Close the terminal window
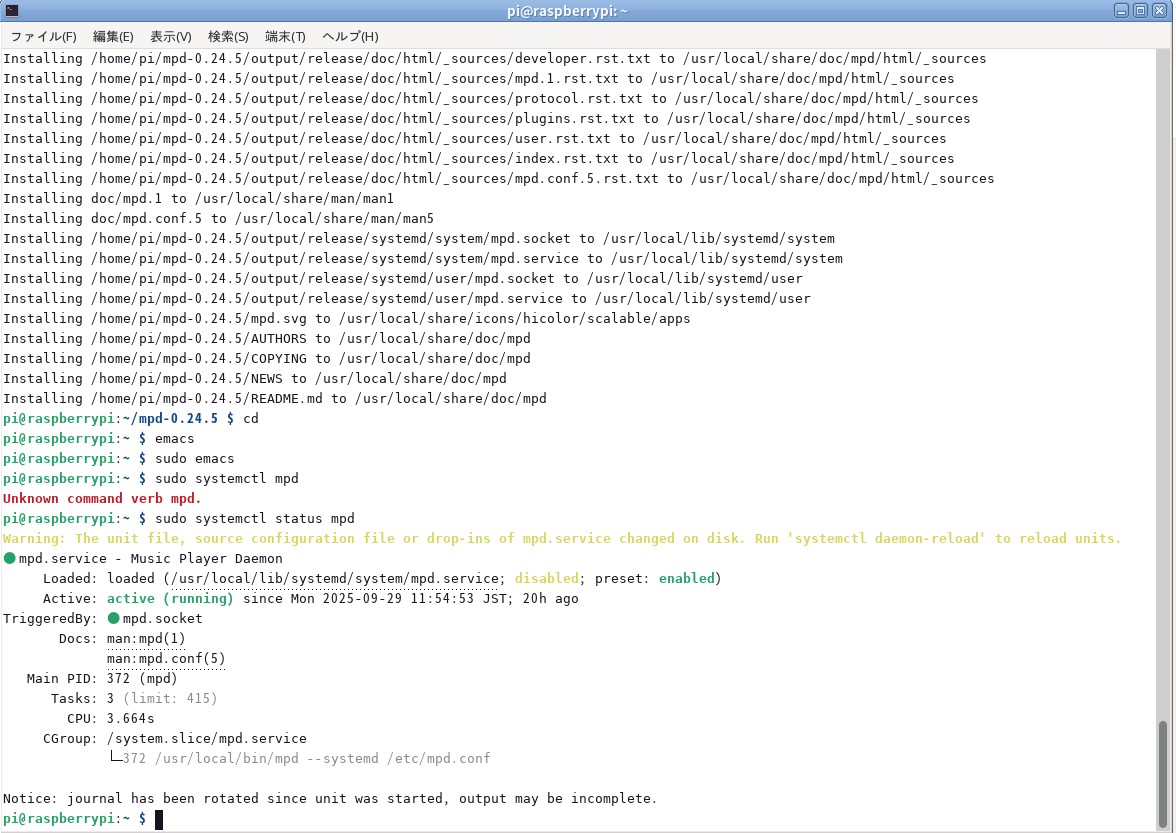The image size is (1176, 833). (x=1159, y=11)
